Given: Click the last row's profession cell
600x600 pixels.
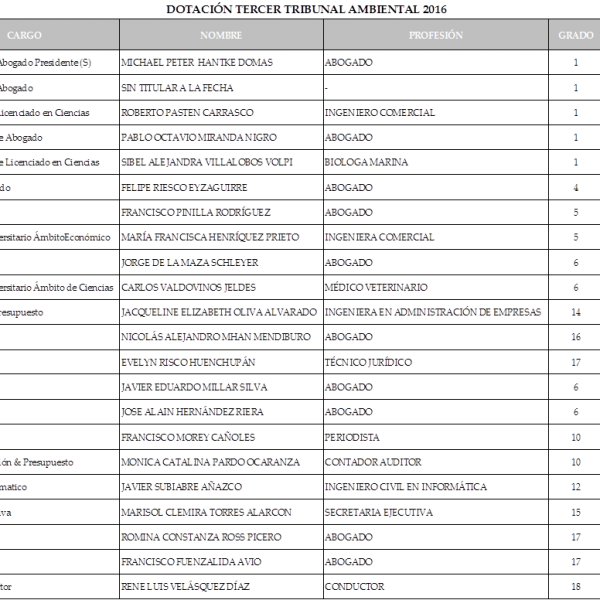Looking at the screenshot, I should [354, 586].
